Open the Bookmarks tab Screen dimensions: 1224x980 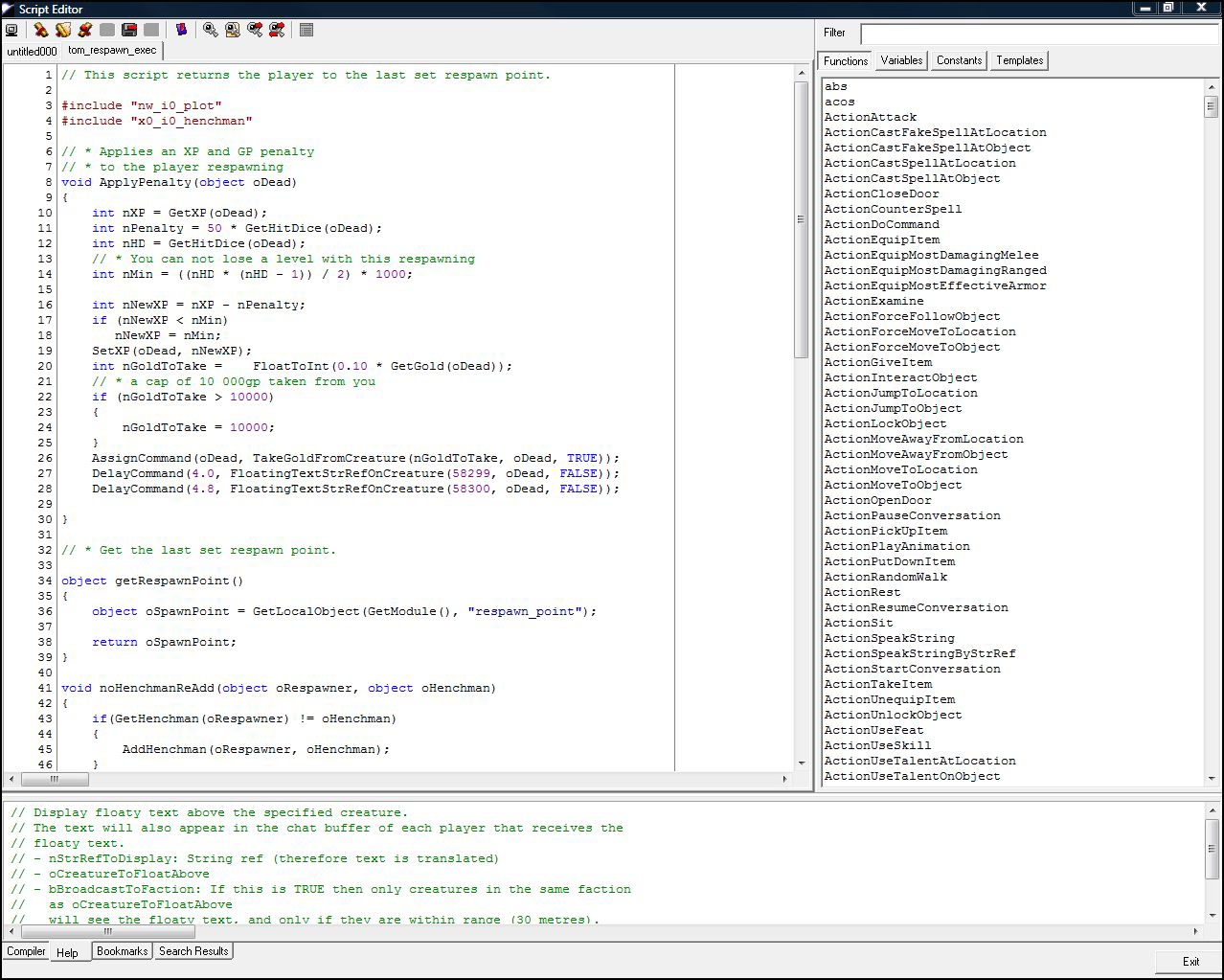pyautogui.click(x=123, y=951)
